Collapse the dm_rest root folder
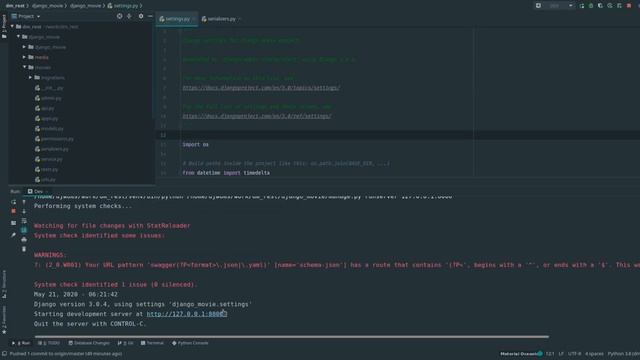Screen dimensions: 640x360 [12, 27]
